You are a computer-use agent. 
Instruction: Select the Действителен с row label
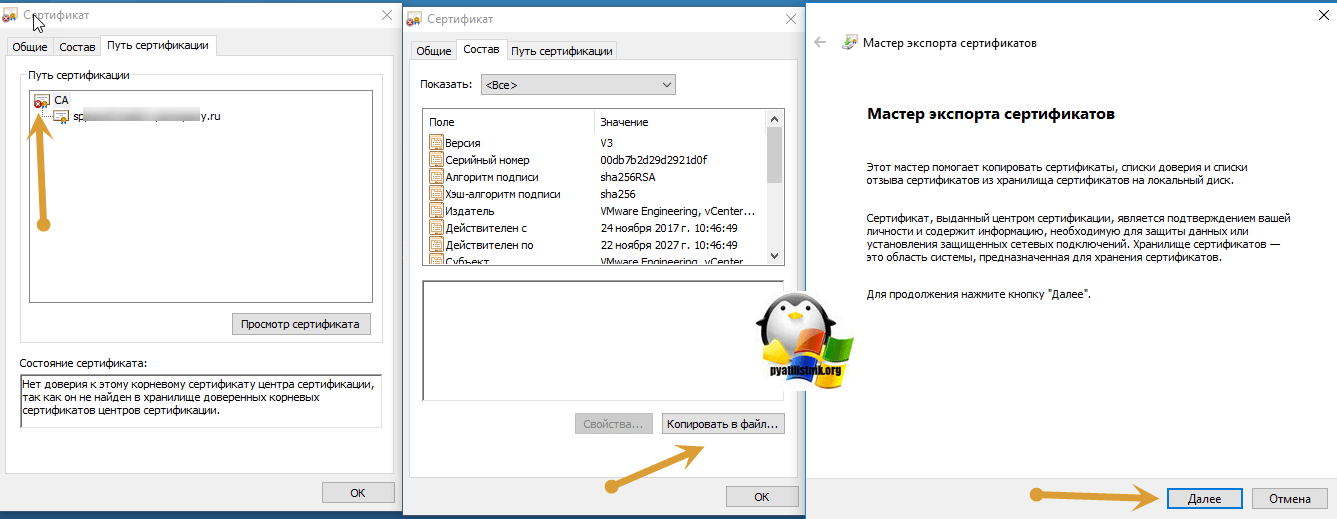tap(485, 228)
